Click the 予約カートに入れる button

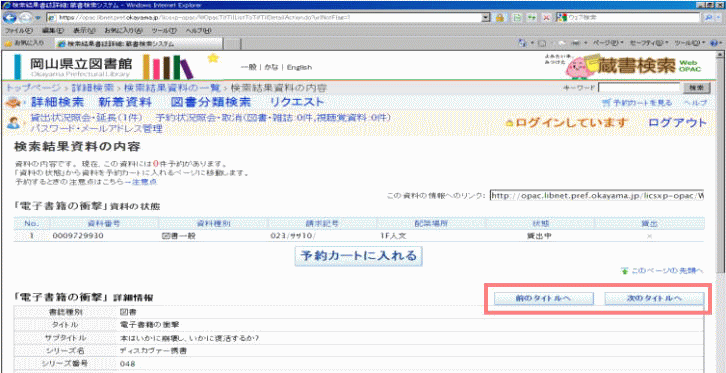pos(359,256)
